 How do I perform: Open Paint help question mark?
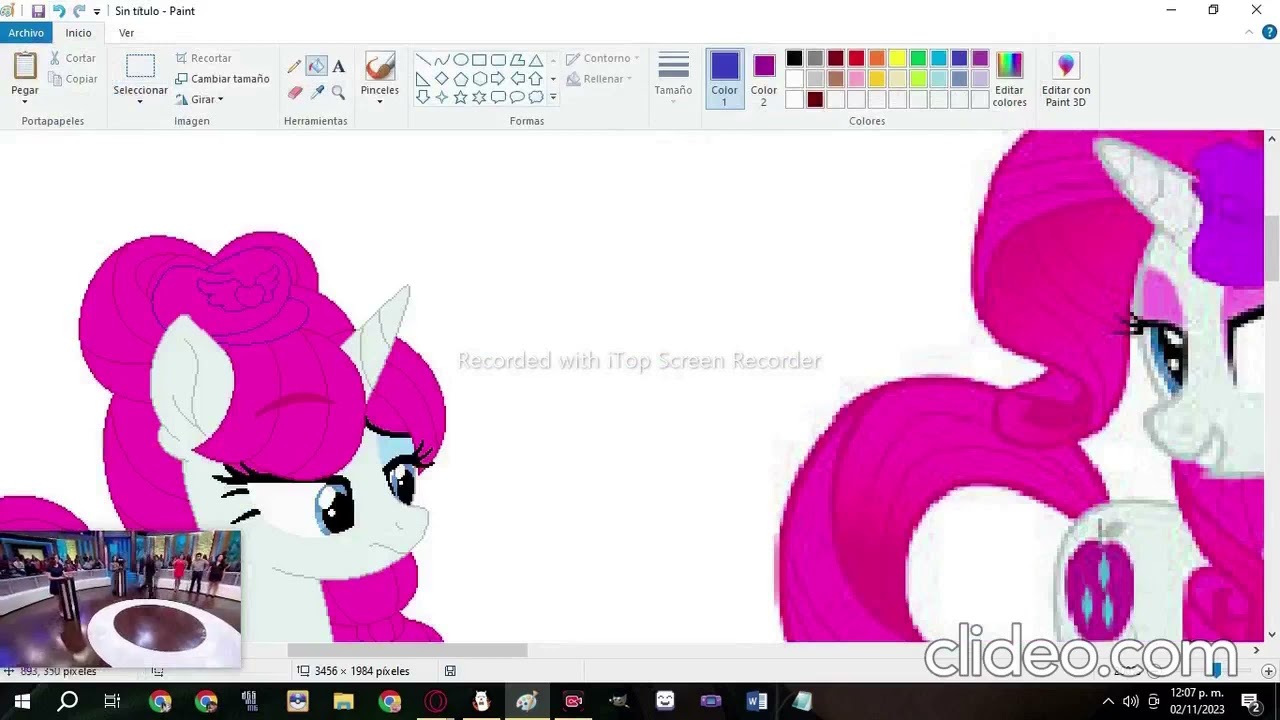pos(1270,33)
